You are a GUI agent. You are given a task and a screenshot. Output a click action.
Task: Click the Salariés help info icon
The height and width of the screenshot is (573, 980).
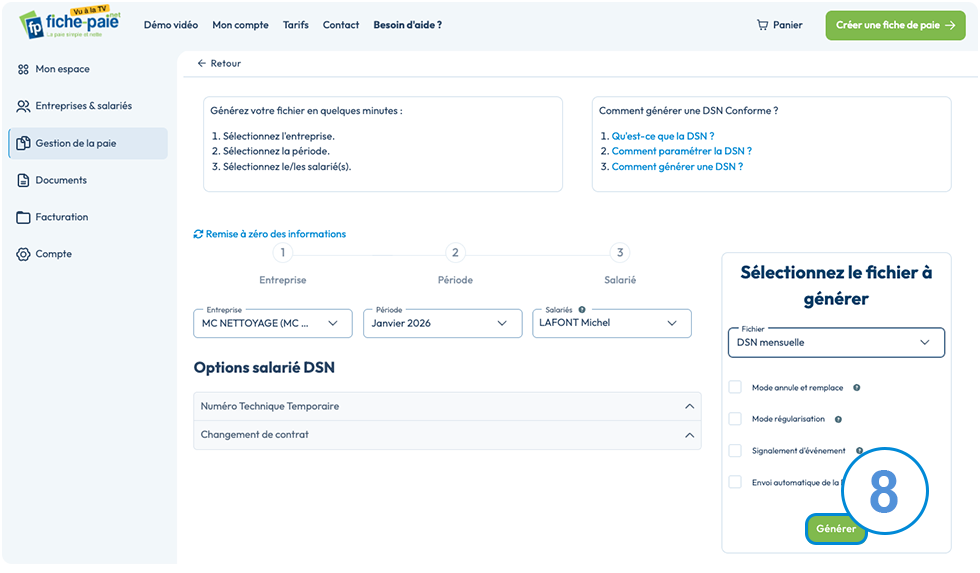(x=582, y=309)
